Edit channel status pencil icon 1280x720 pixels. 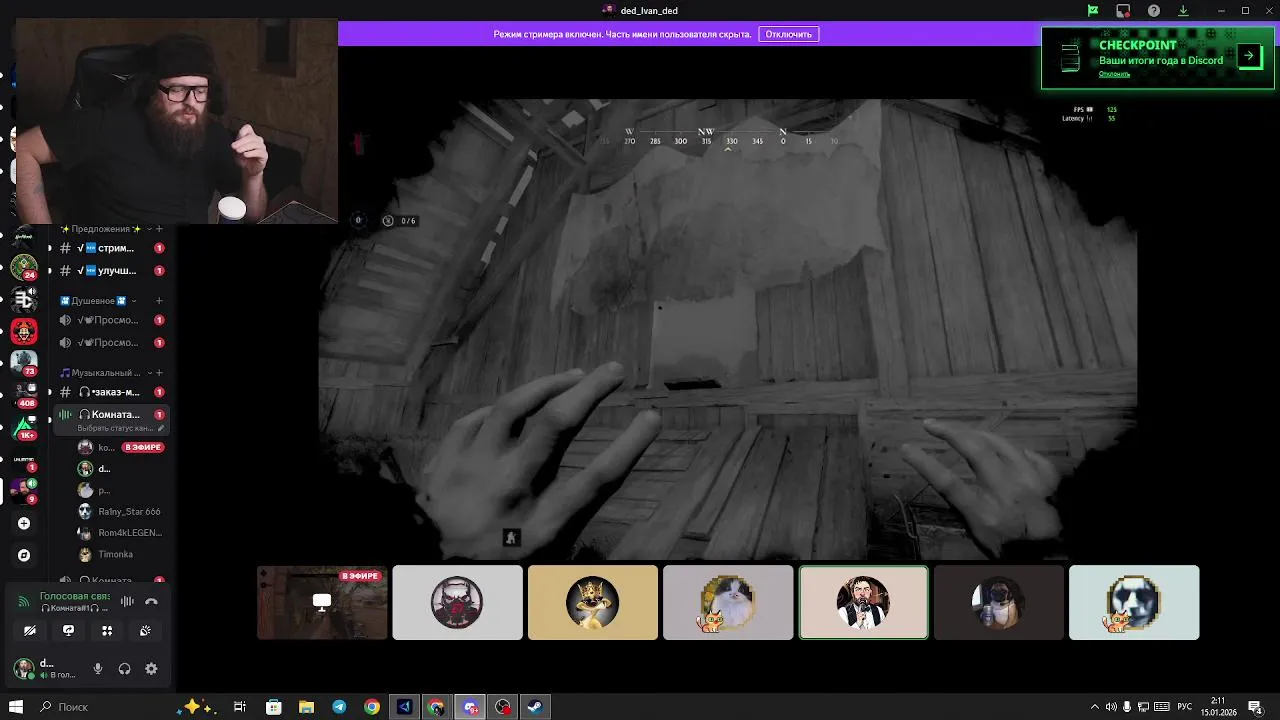click(161, 428)
